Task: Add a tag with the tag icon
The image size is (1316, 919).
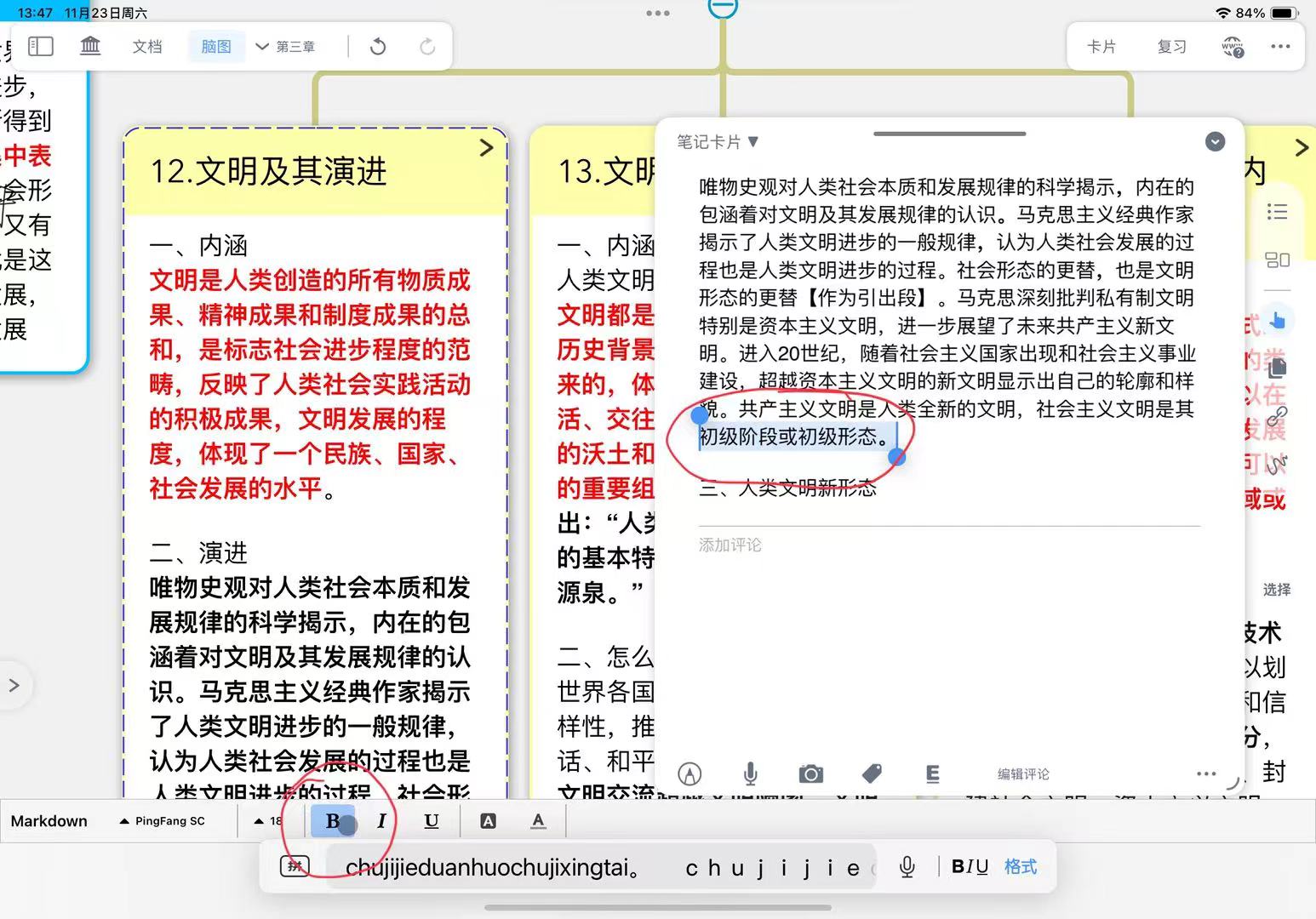Action: tap(872, 773)
